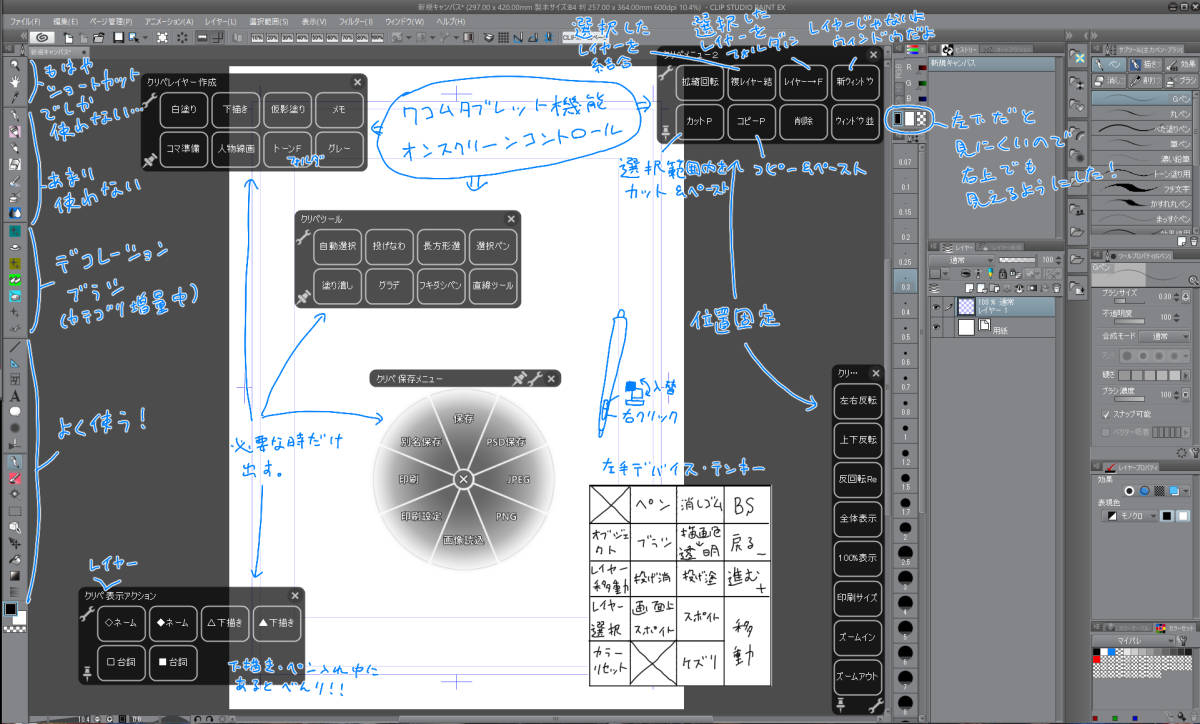
Task: Select the Text (A) tool
Action: [15, 395]
